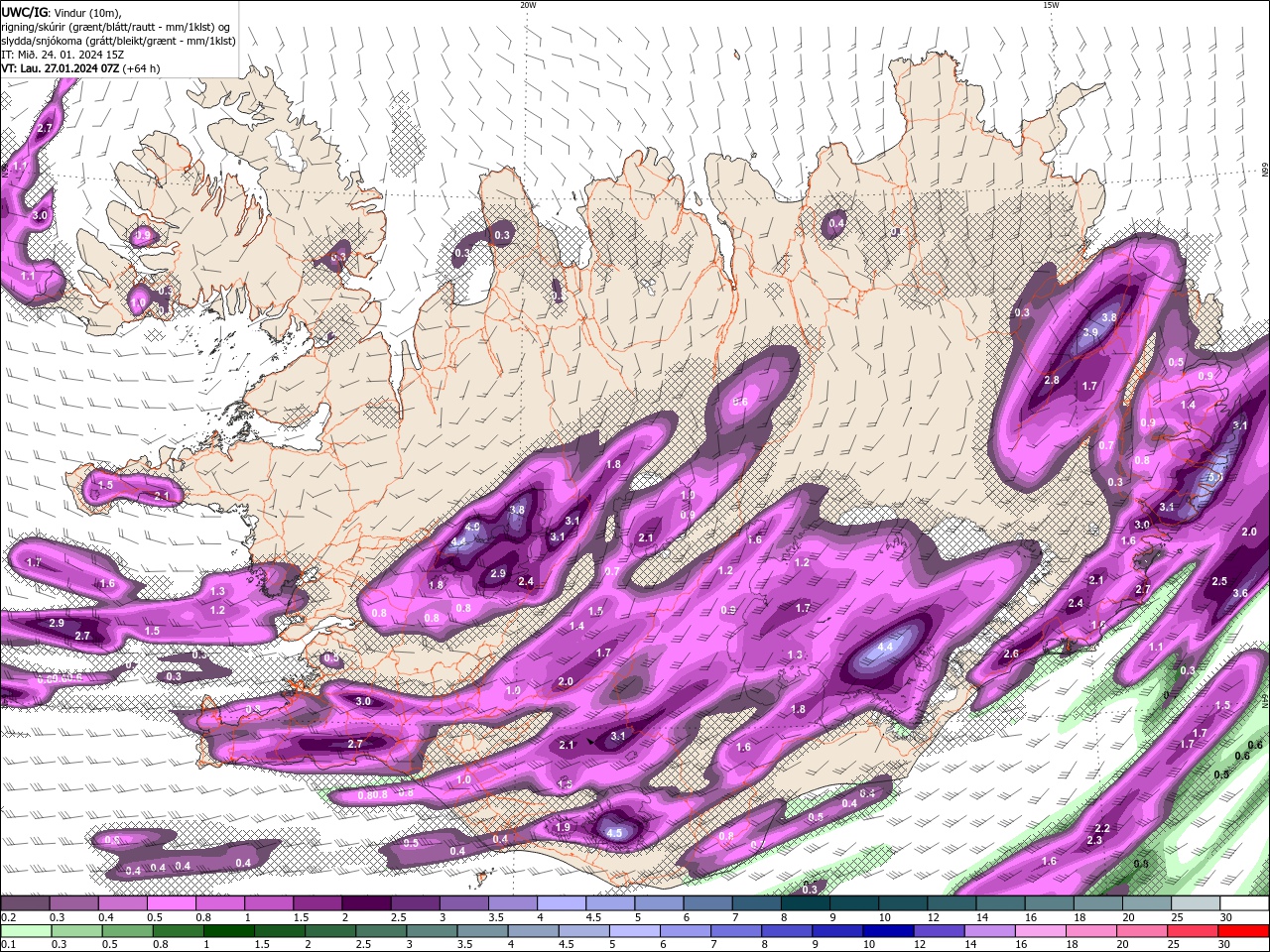Select the dark teal 8–9 swatch in the upper legend row
The image size is (1270, 952).
tap(806, 903)
